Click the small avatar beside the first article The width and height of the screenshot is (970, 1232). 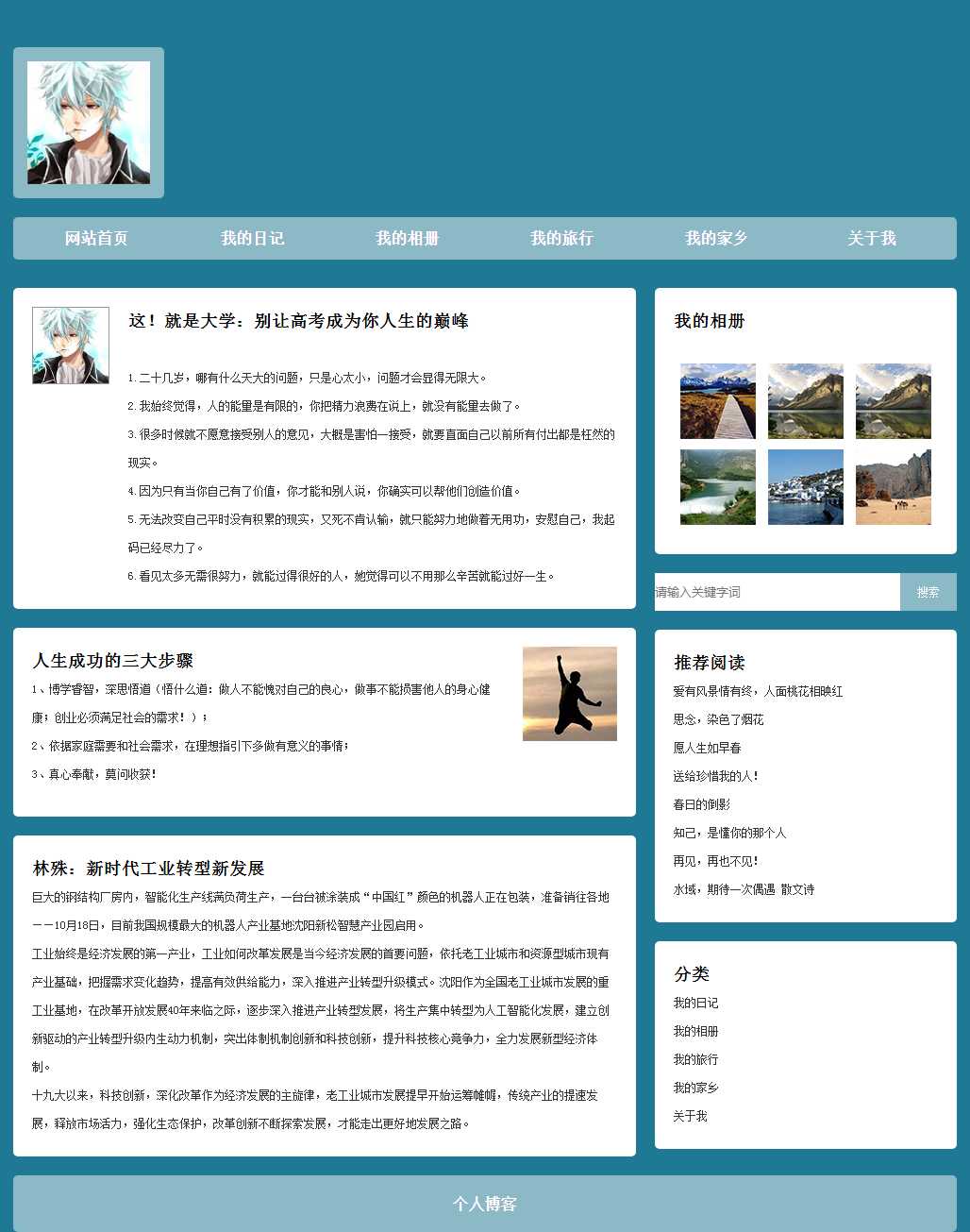pyautogui.click(x=71, y=346)
